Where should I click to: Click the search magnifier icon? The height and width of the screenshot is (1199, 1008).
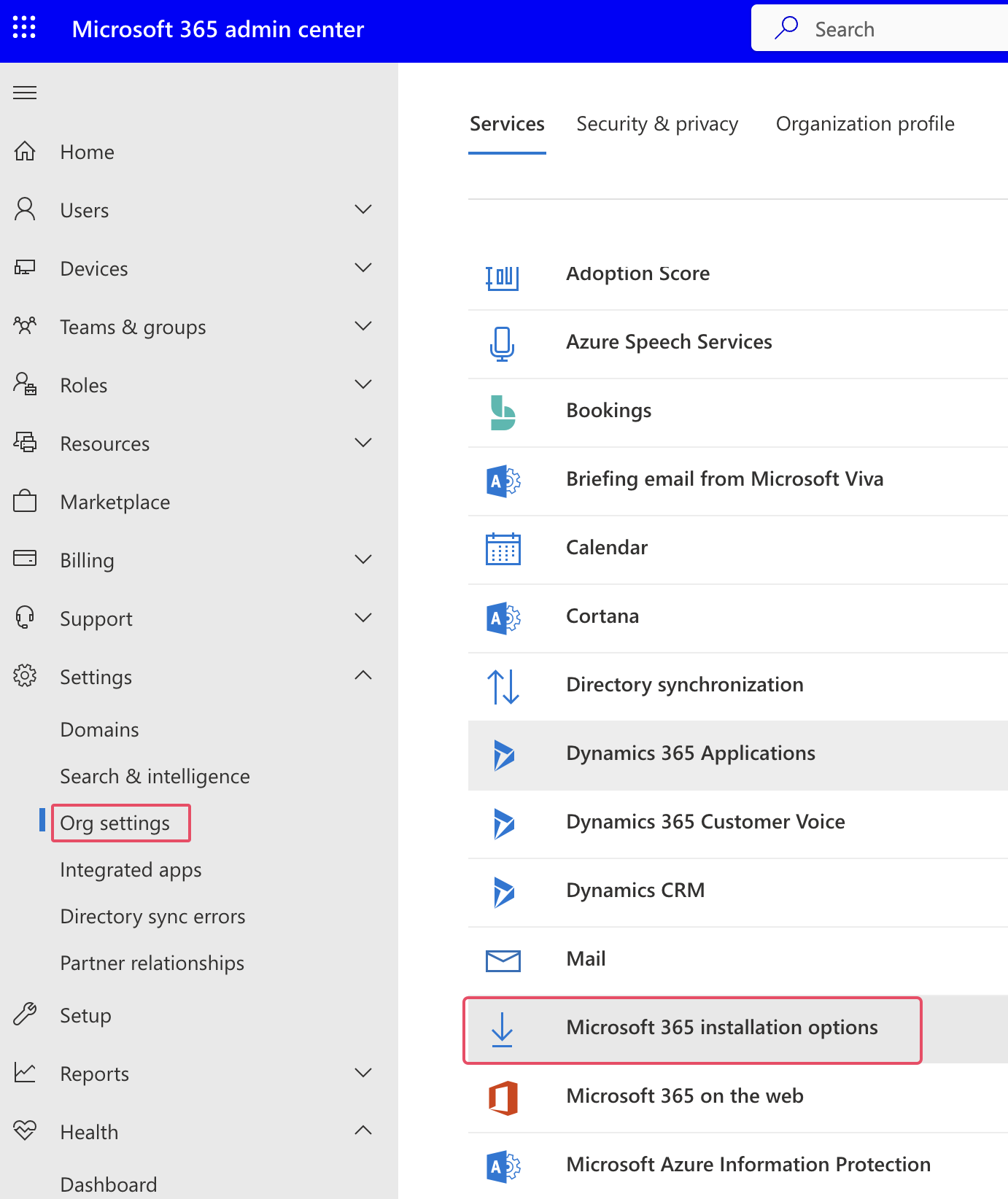786,28
